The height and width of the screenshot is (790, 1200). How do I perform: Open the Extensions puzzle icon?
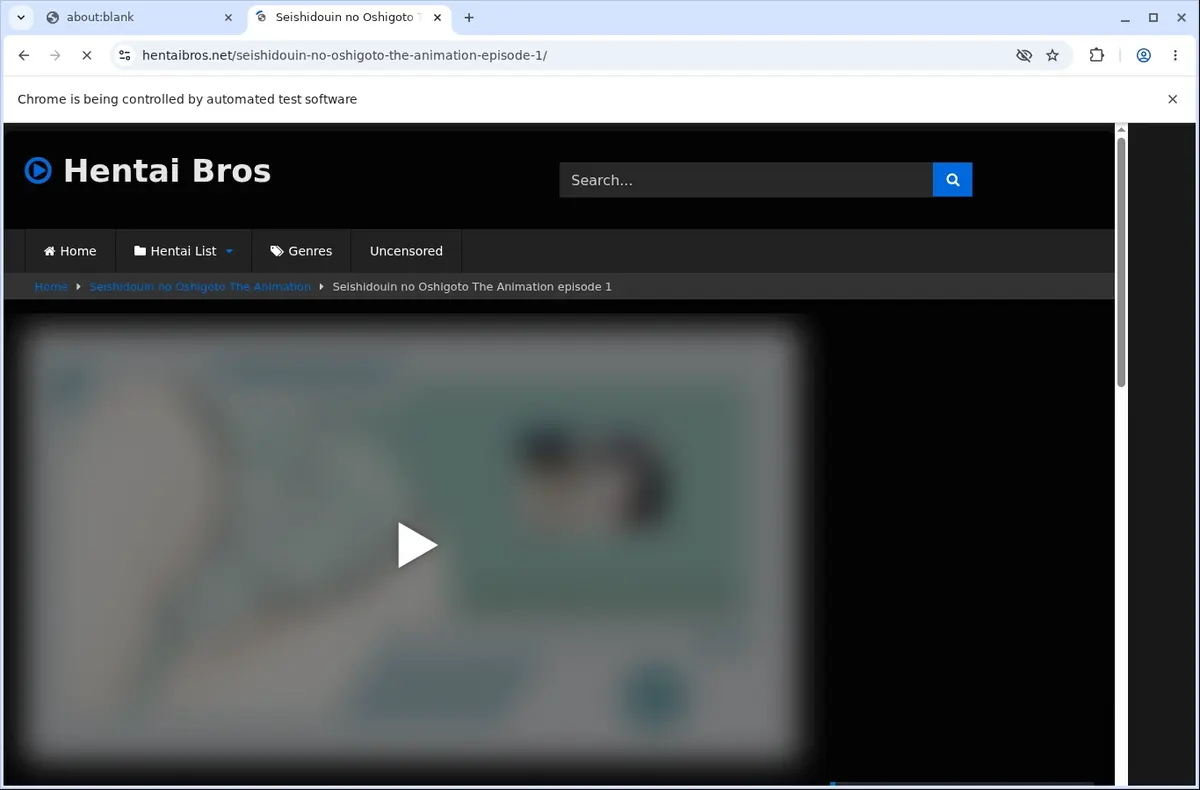(x=1097, y=55)
